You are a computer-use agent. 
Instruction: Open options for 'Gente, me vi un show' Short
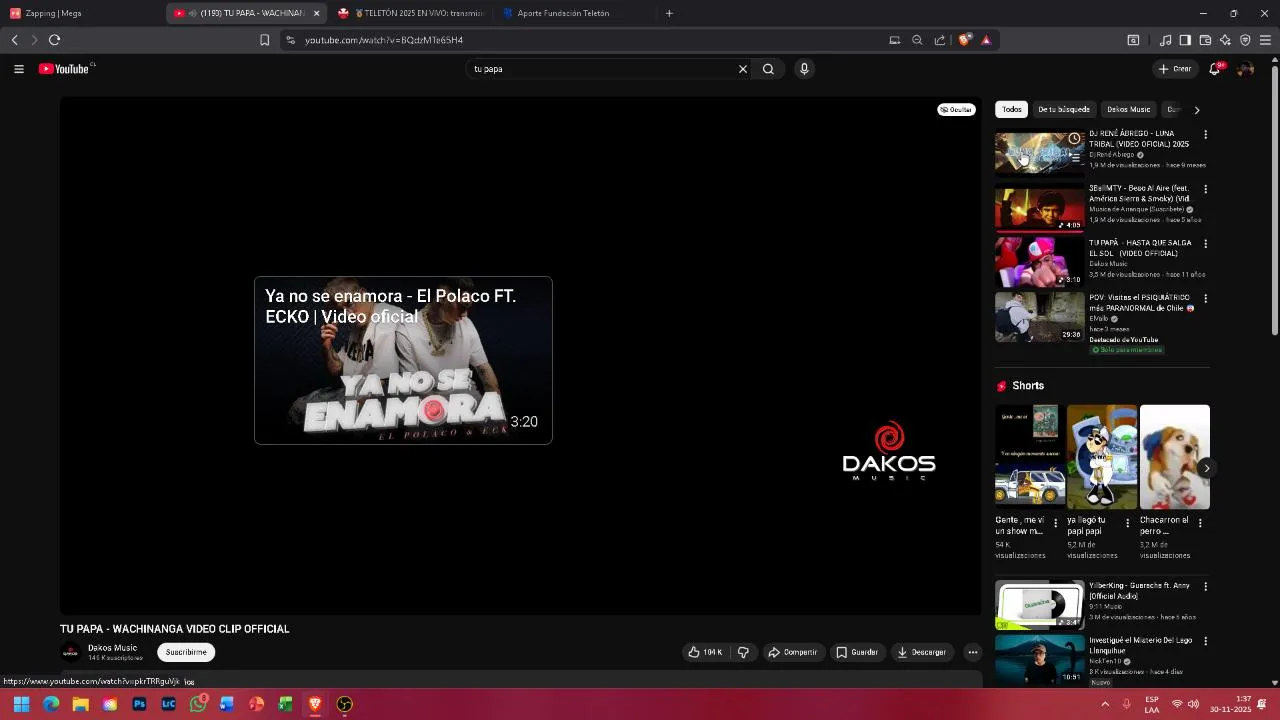[x=1055, y=522]
